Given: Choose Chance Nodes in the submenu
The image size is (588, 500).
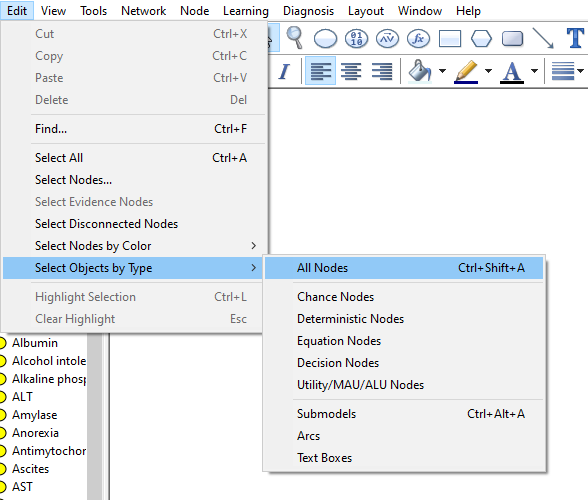Looking at the screenshot, I should click(x=404, y=297).
